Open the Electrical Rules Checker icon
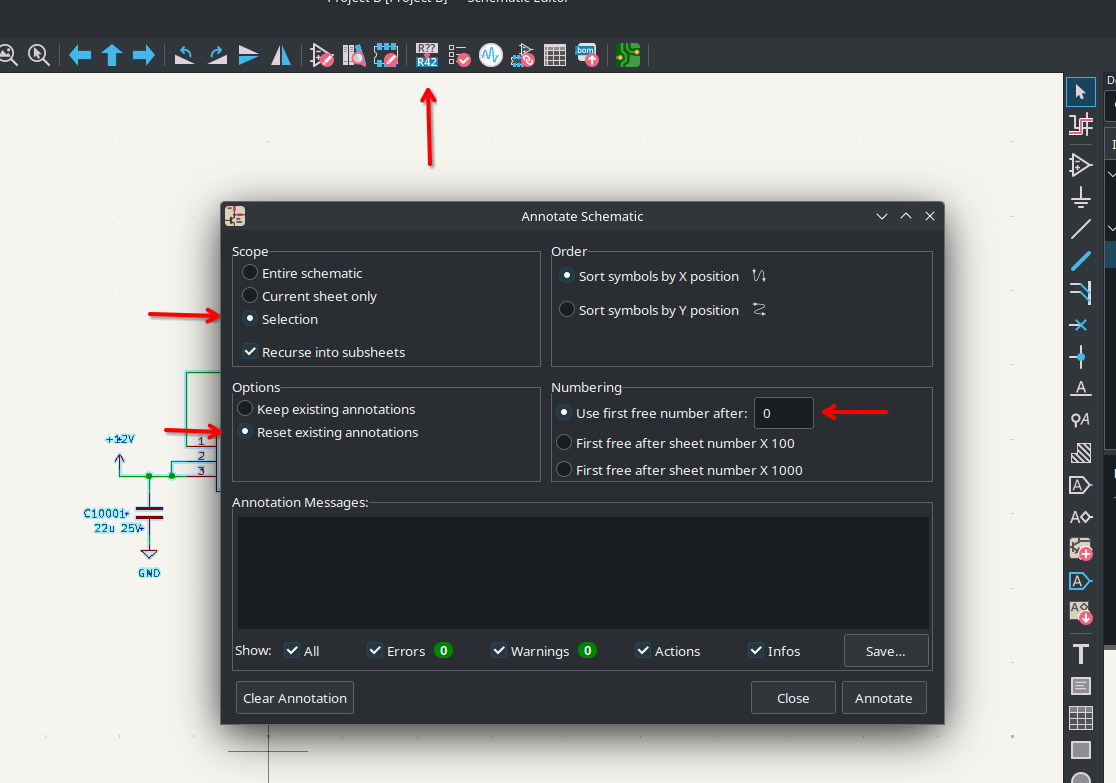Image resolution: width=1116 pixels, height=783 pixels. tap(459, 55)
